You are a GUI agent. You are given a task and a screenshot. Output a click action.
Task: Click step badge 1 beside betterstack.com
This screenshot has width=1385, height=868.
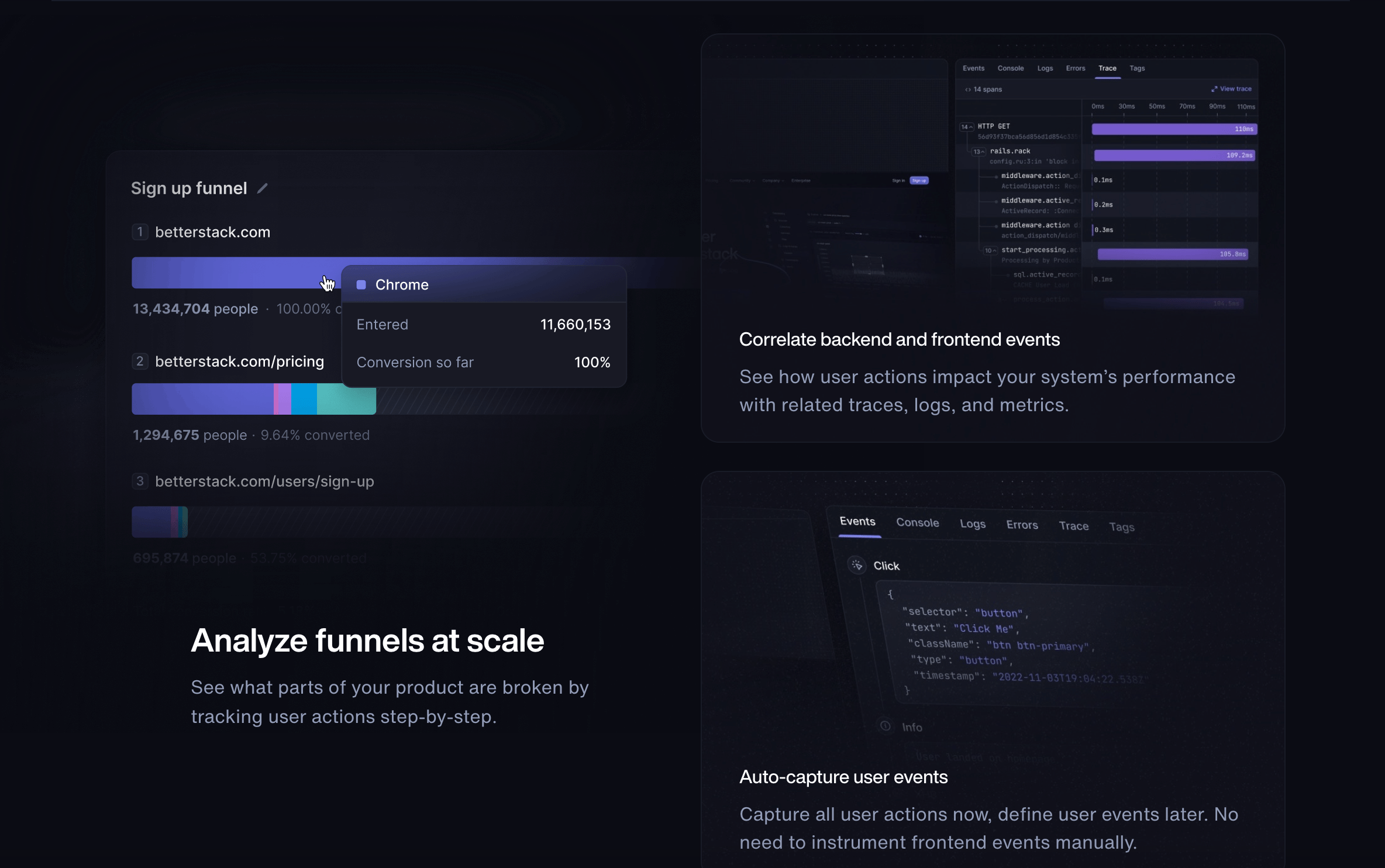click(140, 232)
